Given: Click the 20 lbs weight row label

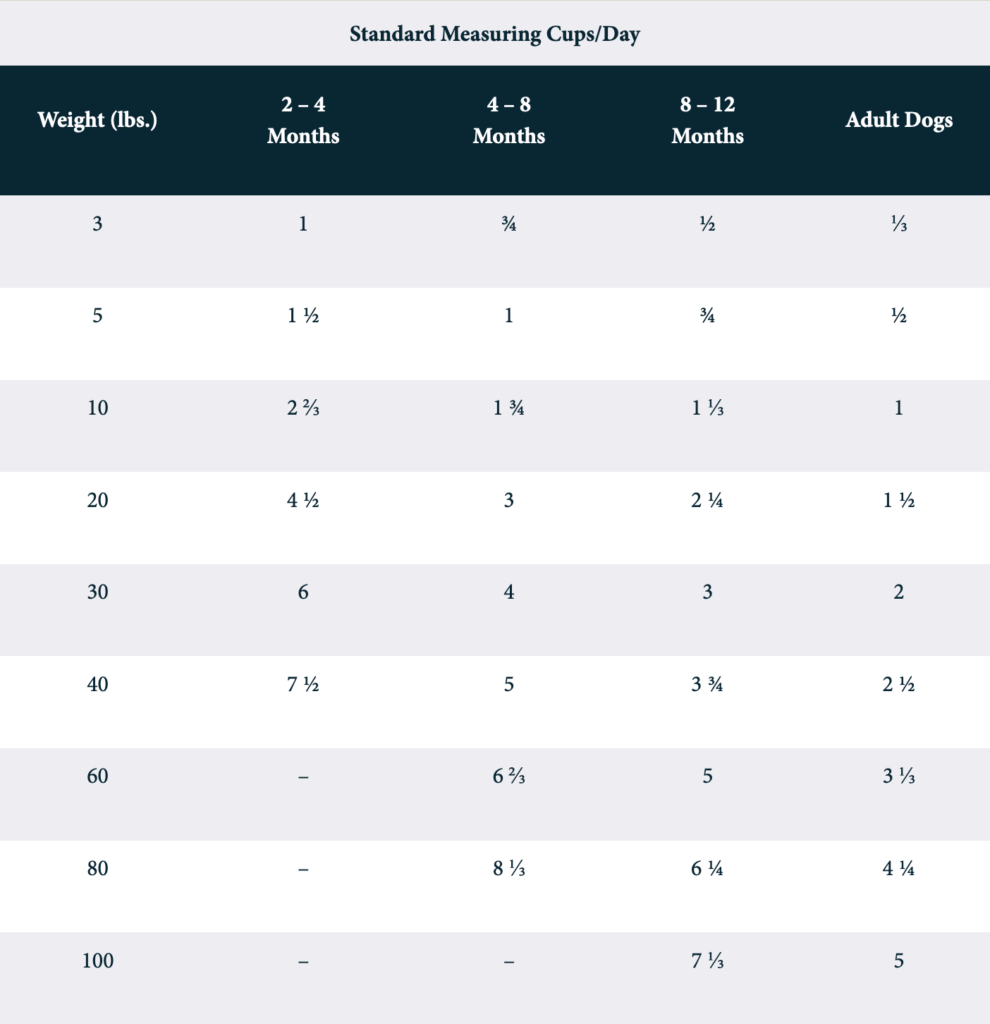Looking at the screenshot, I should coord(97,500).
